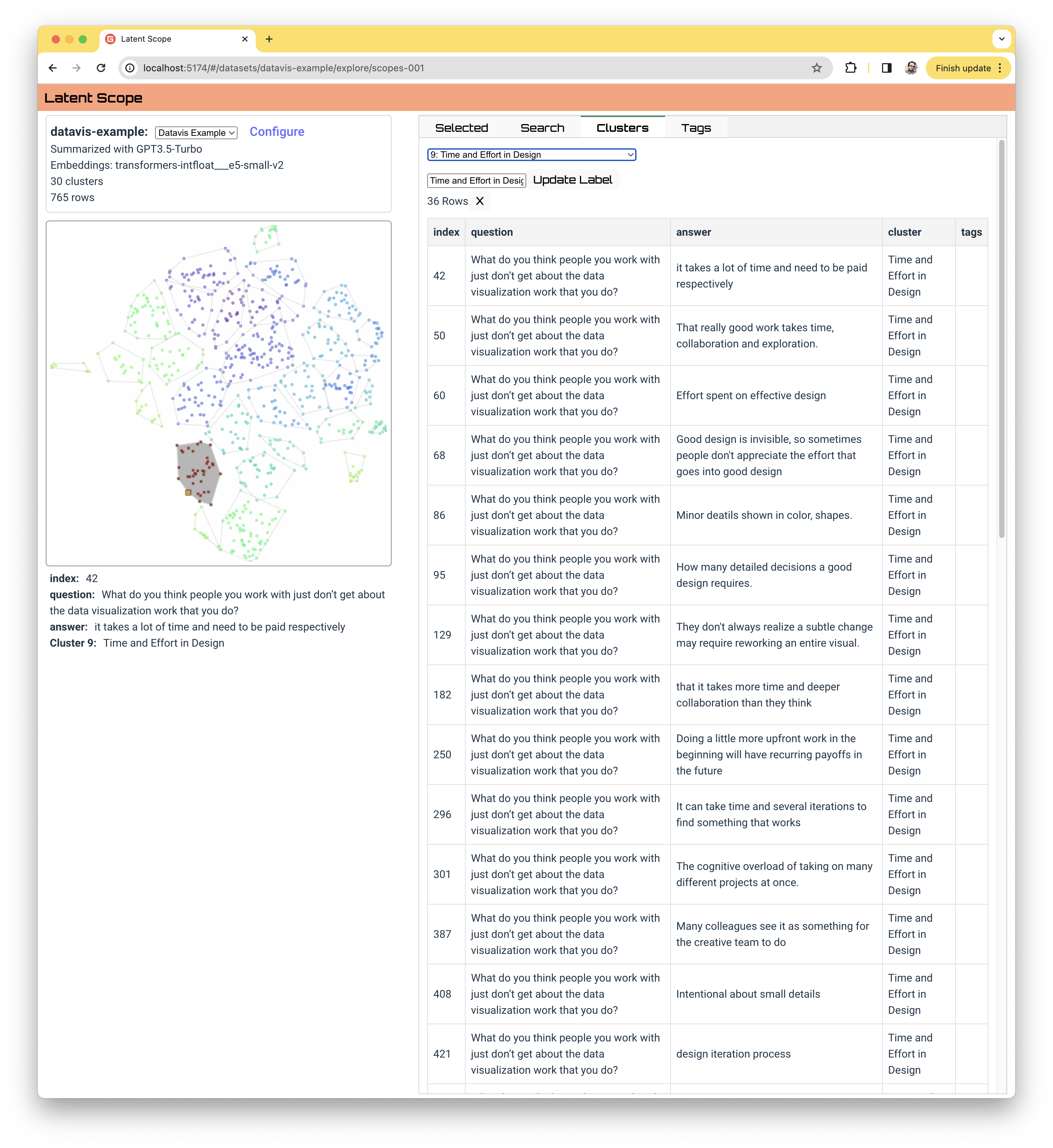Click the cluster label text field
Viewport: 1053px width, 1148px height.
476,181
